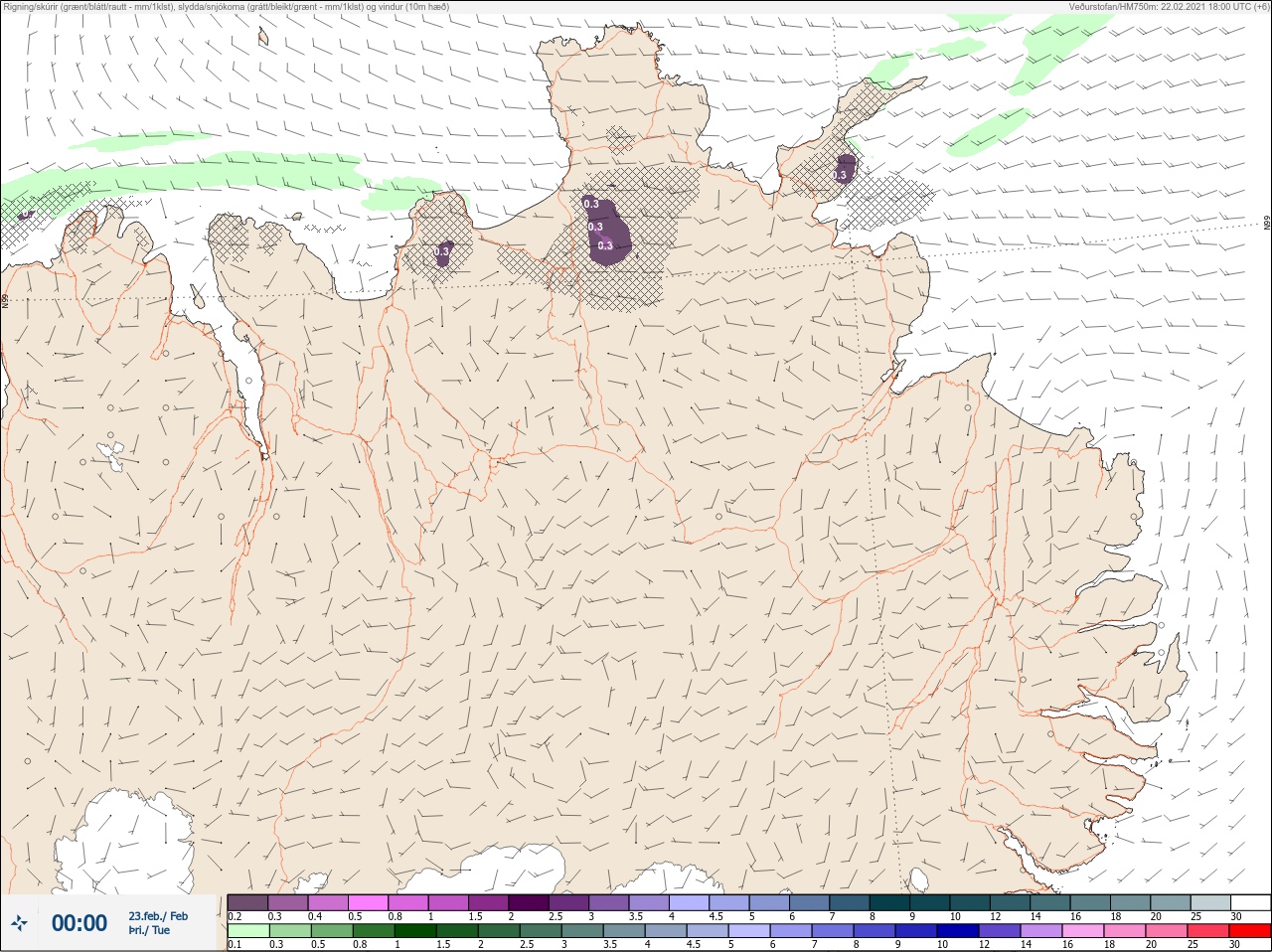Select the white 30 swatch in top legend row
Viewport: 1272px width, 952px height.
tap(1250, 902)
